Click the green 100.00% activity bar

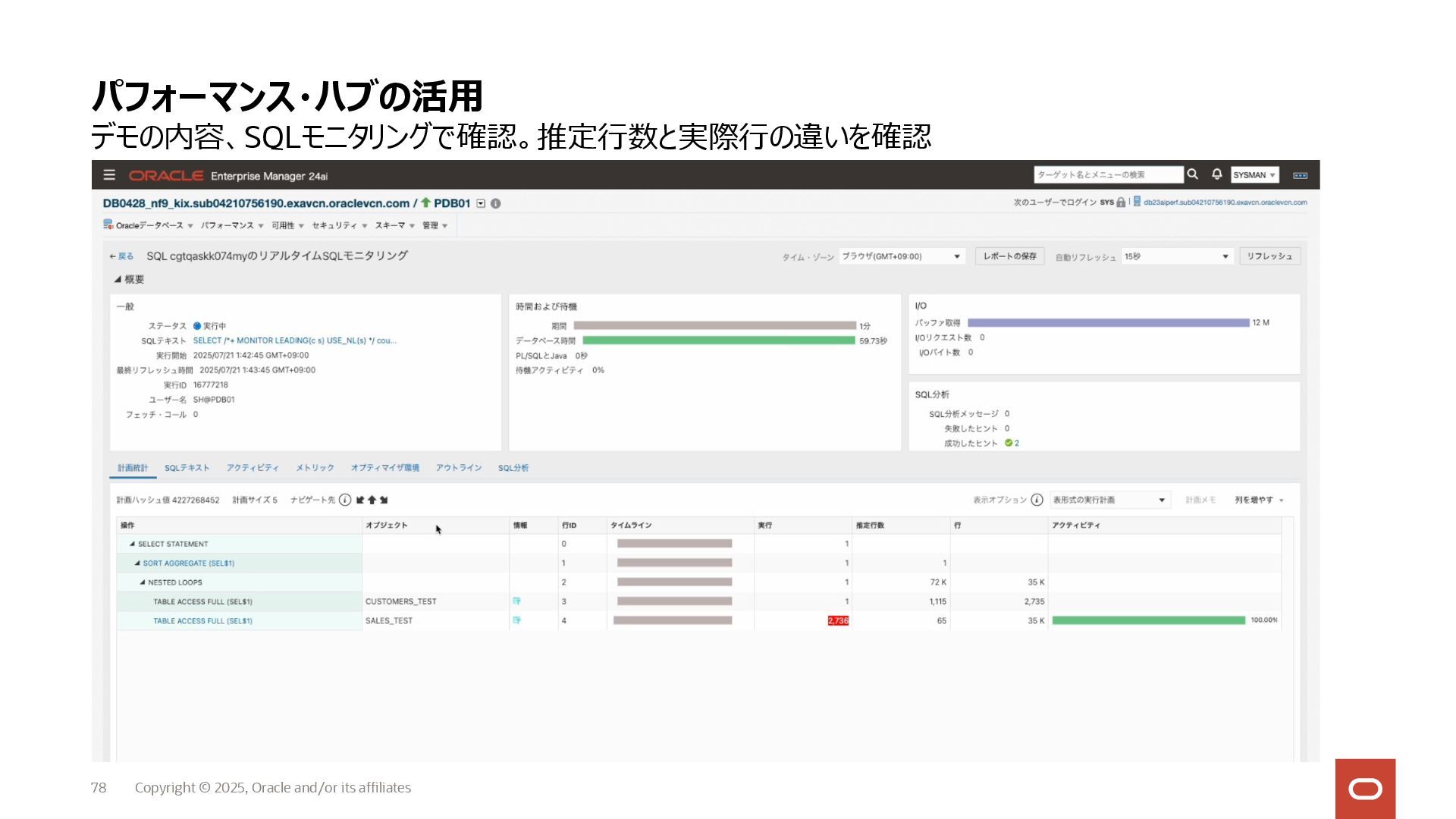(1148, 620)
